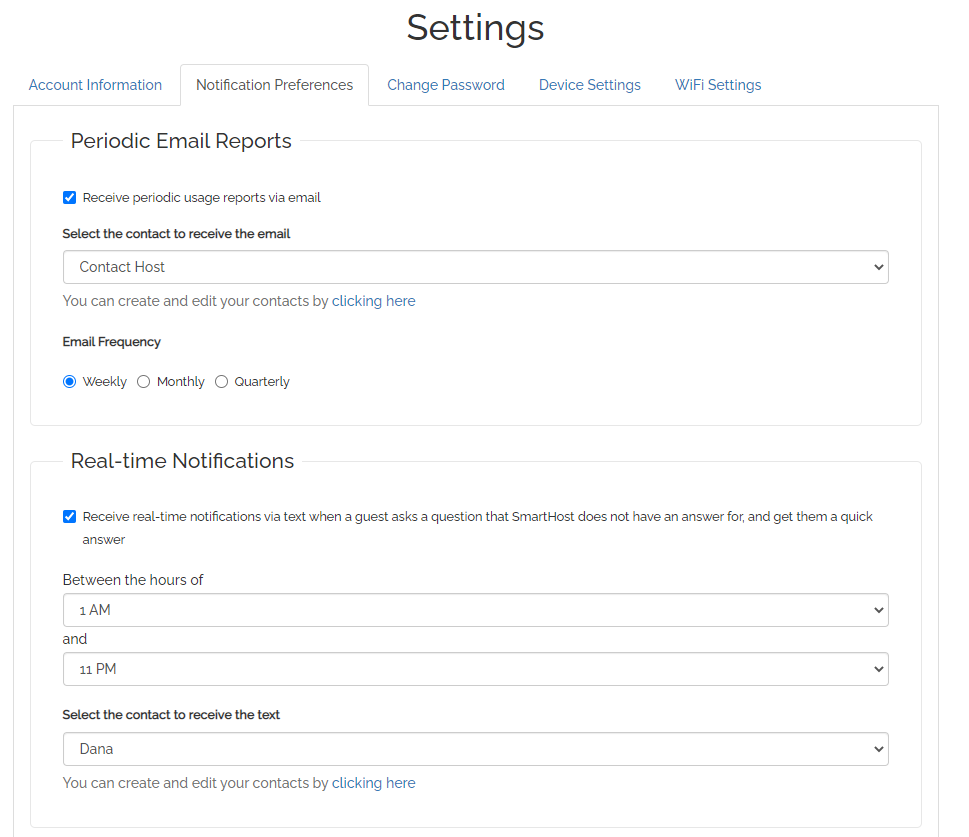Open the 1 AM start hour dropdown
Image resolution: width=969 pixels, height=837 pixels.
[x=476, y=610]
